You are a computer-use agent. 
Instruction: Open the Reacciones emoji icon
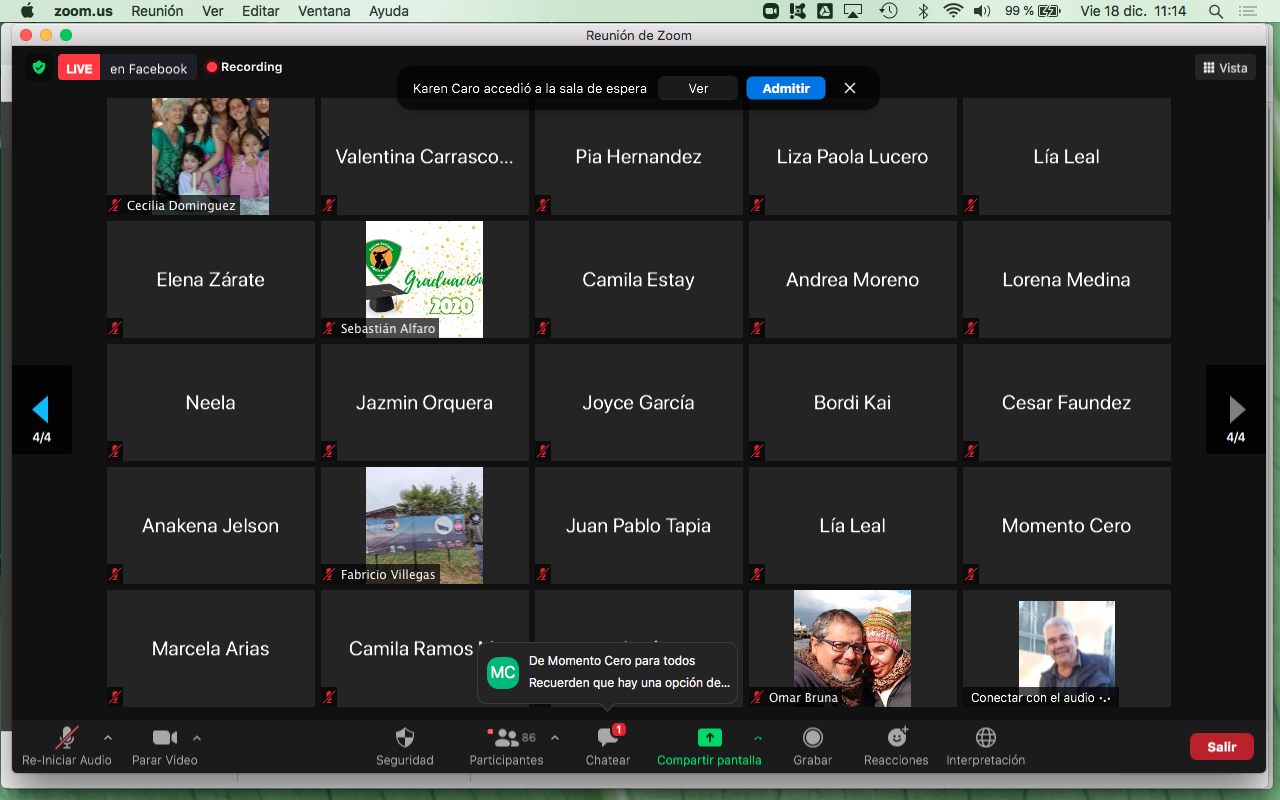897,738
